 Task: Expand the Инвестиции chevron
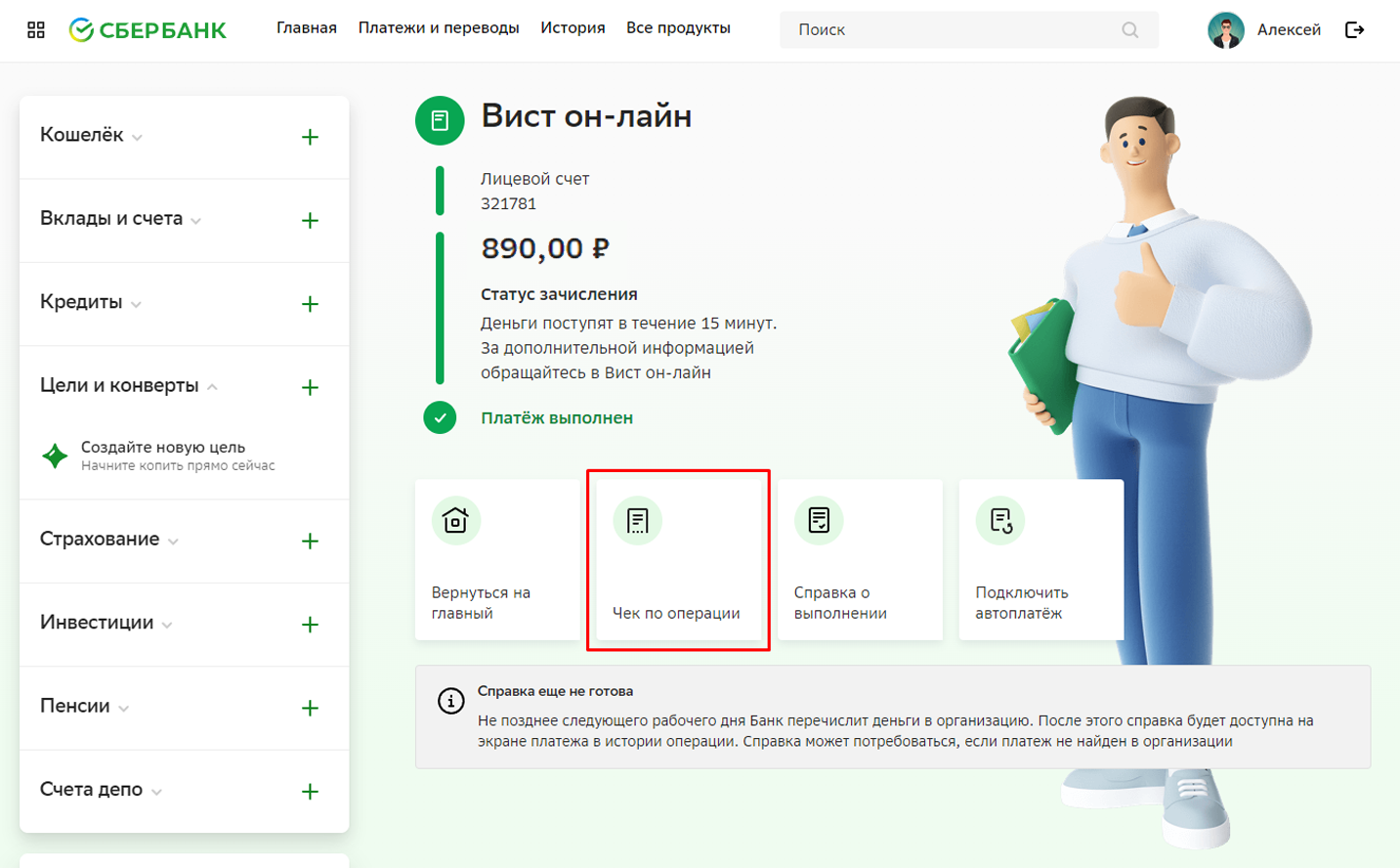pos(167,626)
